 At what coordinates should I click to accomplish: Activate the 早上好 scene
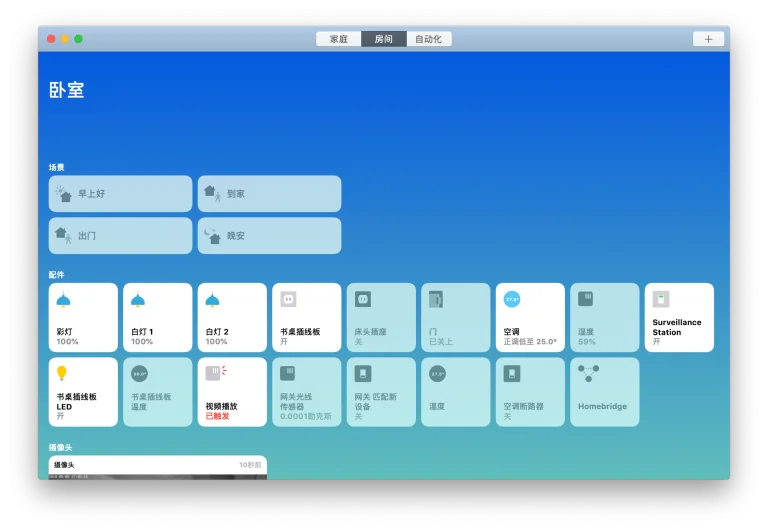click(120, 193)
